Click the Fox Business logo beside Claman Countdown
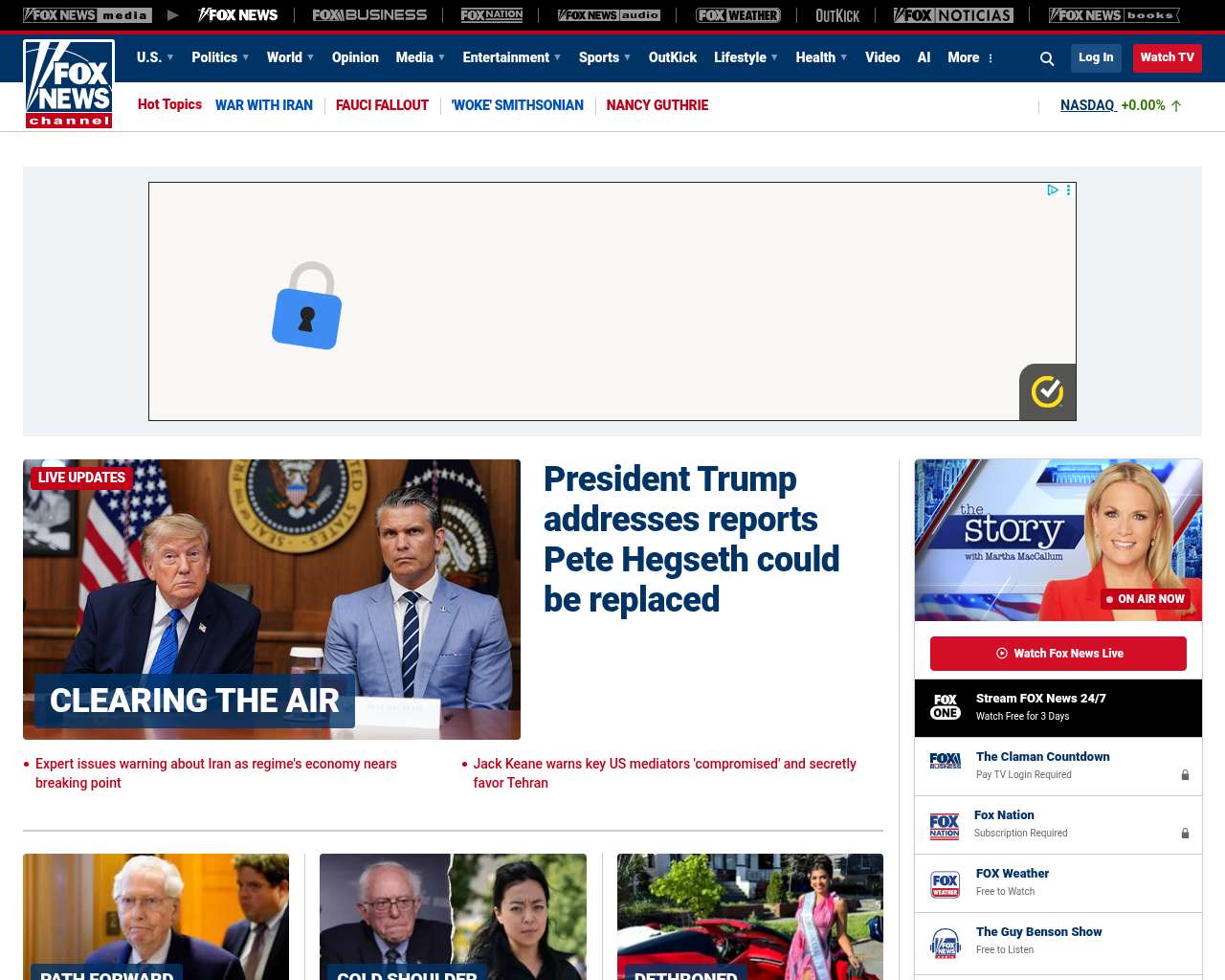 pos(946,761)
